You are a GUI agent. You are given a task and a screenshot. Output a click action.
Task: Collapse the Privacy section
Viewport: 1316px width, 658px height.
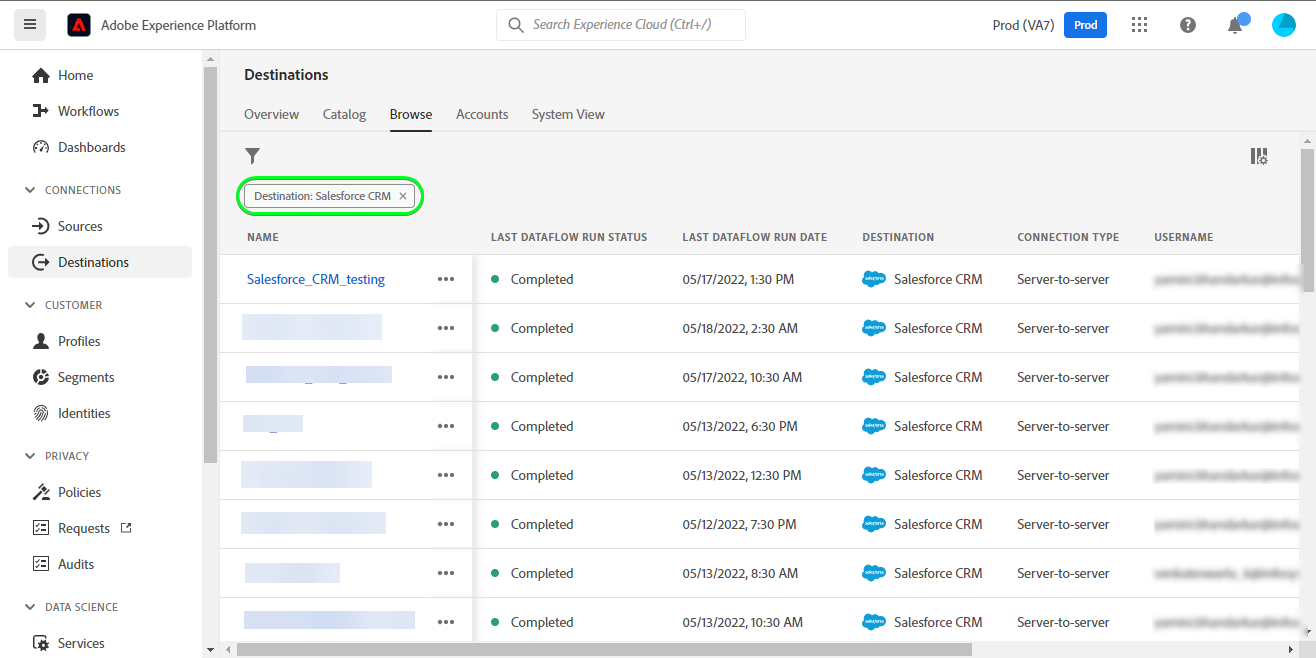30,456
